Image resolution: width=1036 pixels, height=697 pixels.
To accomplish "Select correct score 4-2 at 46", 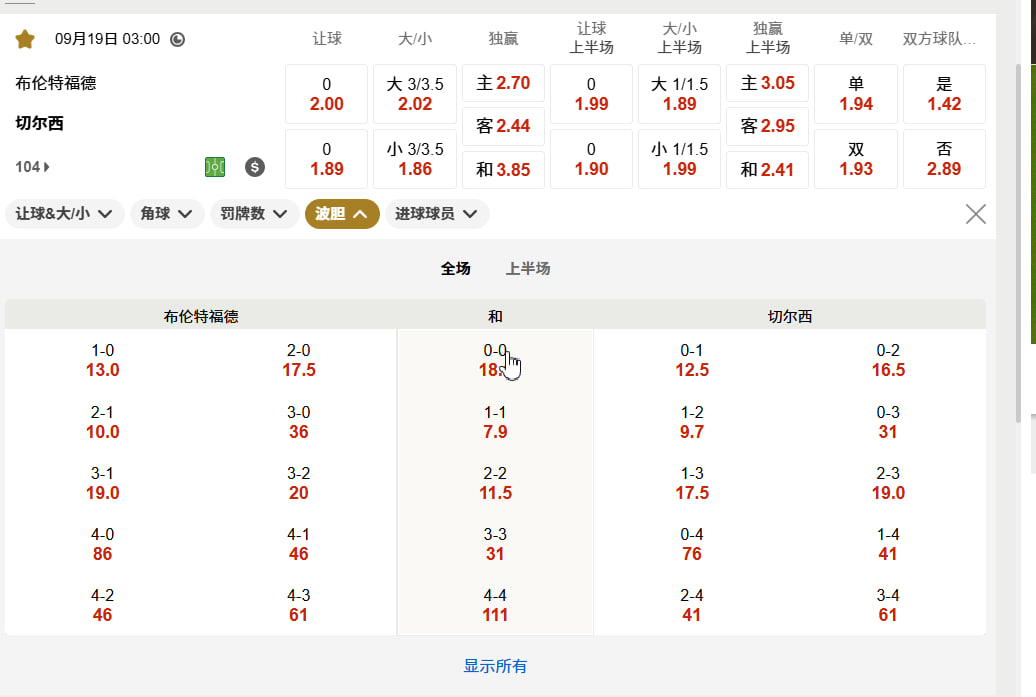I will (x=102, y=605).
